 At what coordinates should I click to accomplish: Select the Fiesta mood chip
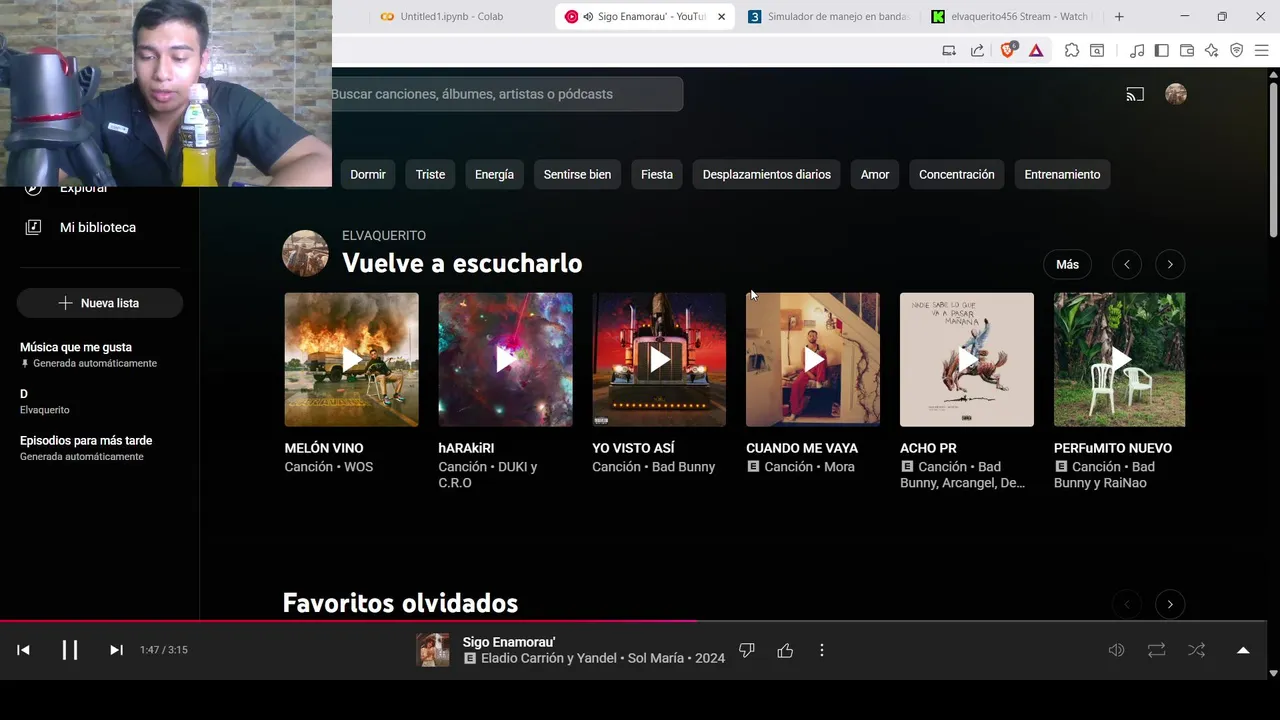point(657,174)
